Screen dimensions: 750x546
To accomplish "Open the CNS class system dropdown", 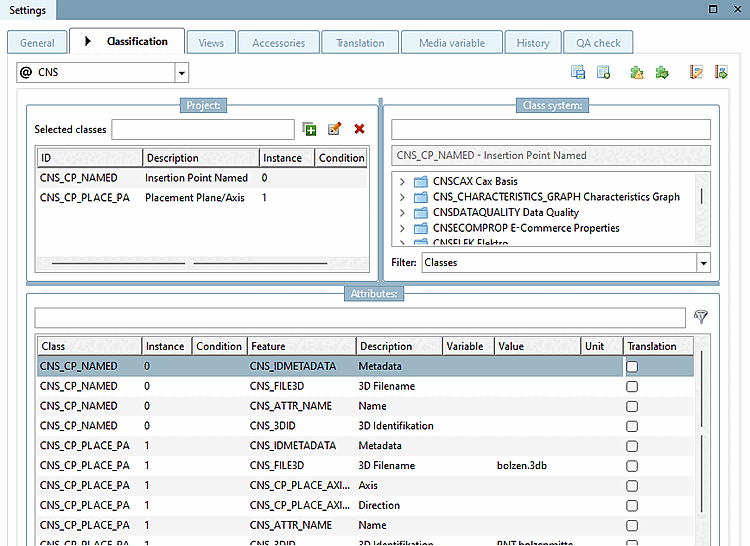I will pos(181,73).
